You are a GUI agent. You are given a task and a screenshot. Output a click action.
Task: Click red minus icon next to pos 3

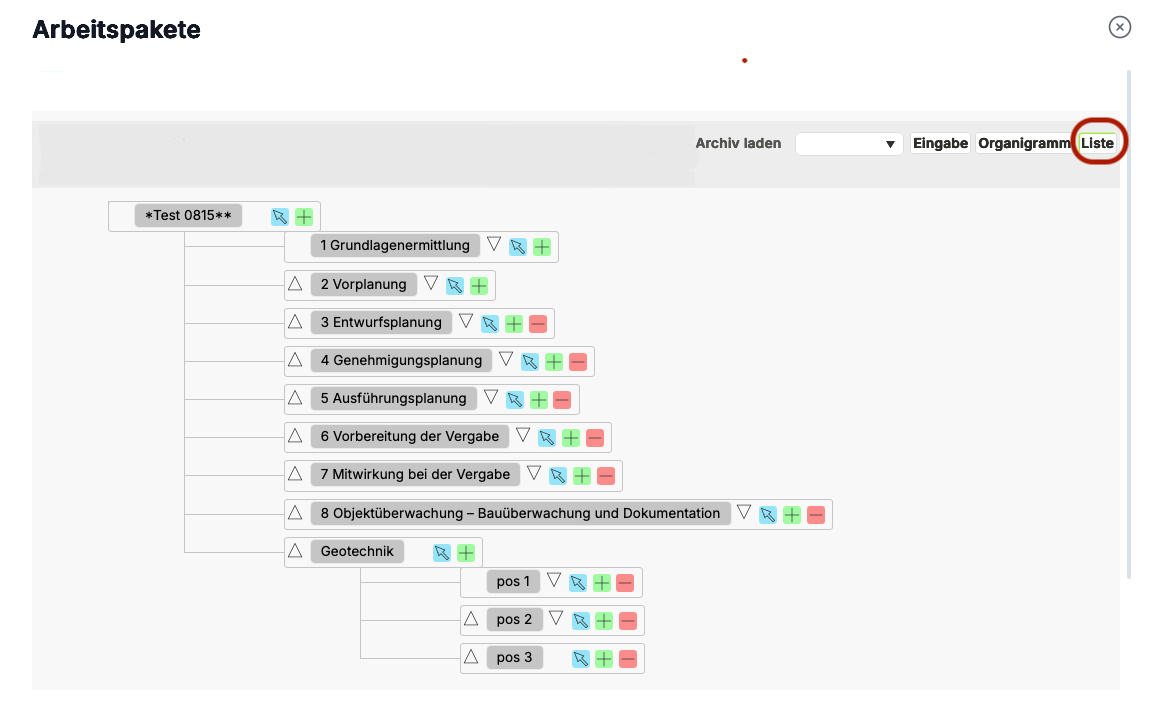(628, 659)
